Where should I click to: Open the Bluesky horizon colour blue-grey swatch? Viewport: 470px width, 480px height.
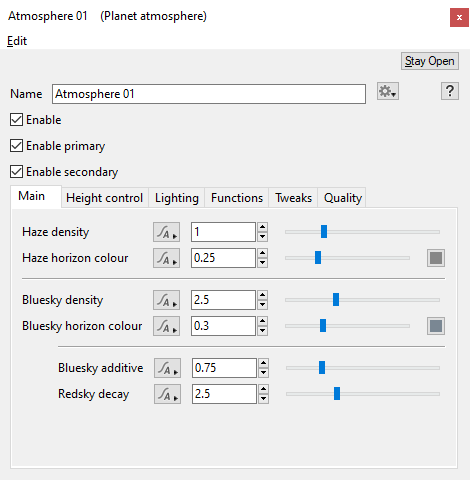(x=436, y=326)
